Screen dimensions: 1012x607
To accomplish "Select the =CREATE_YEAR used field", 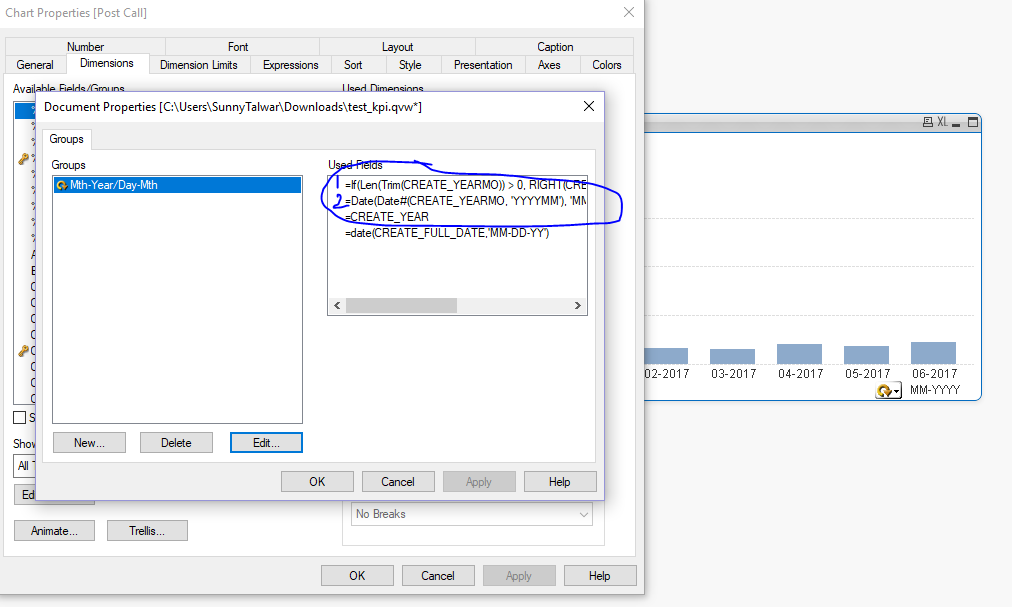I will pos(387,217).
